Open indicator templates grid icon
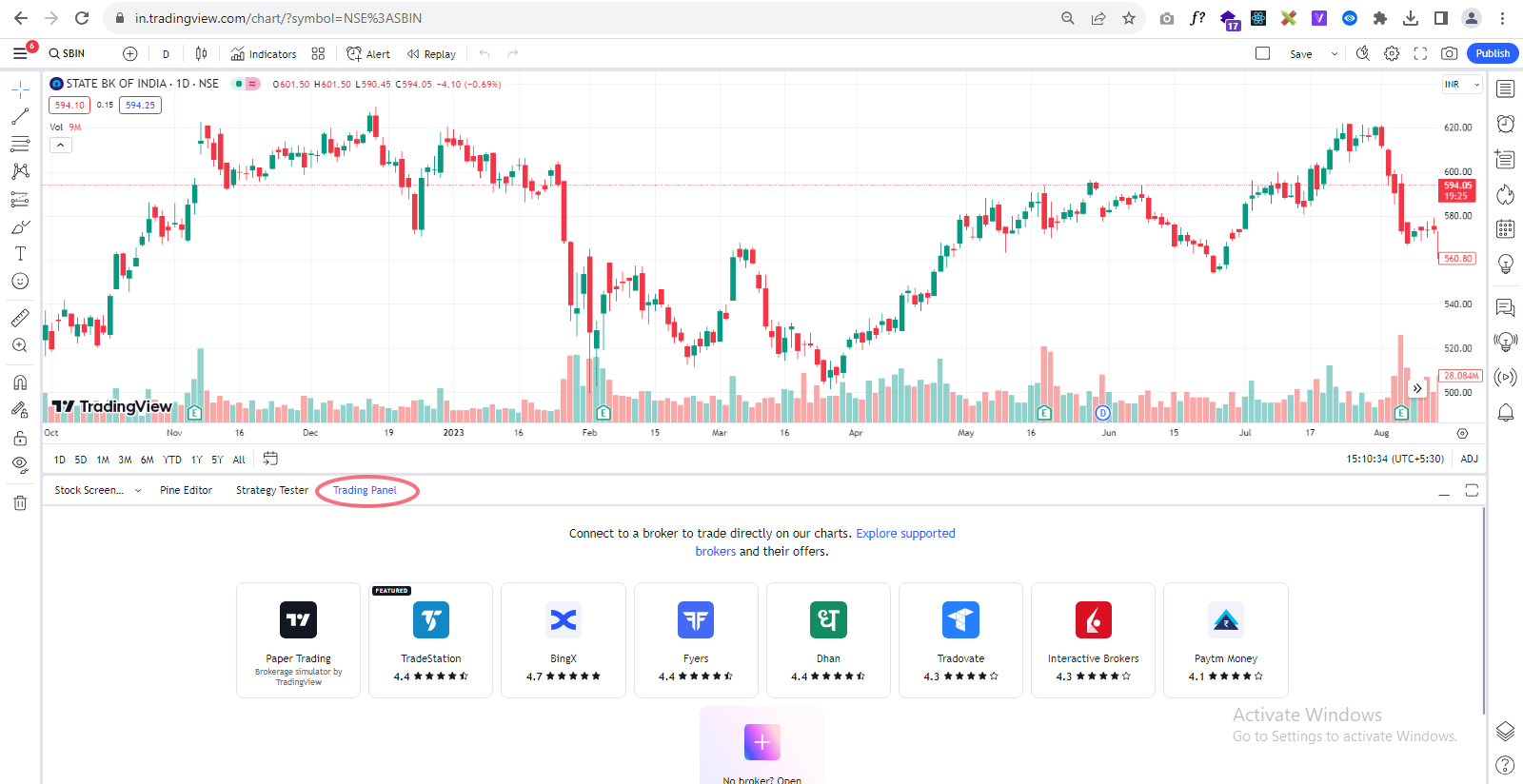The image size is (1523, 784). coord(318,53)
